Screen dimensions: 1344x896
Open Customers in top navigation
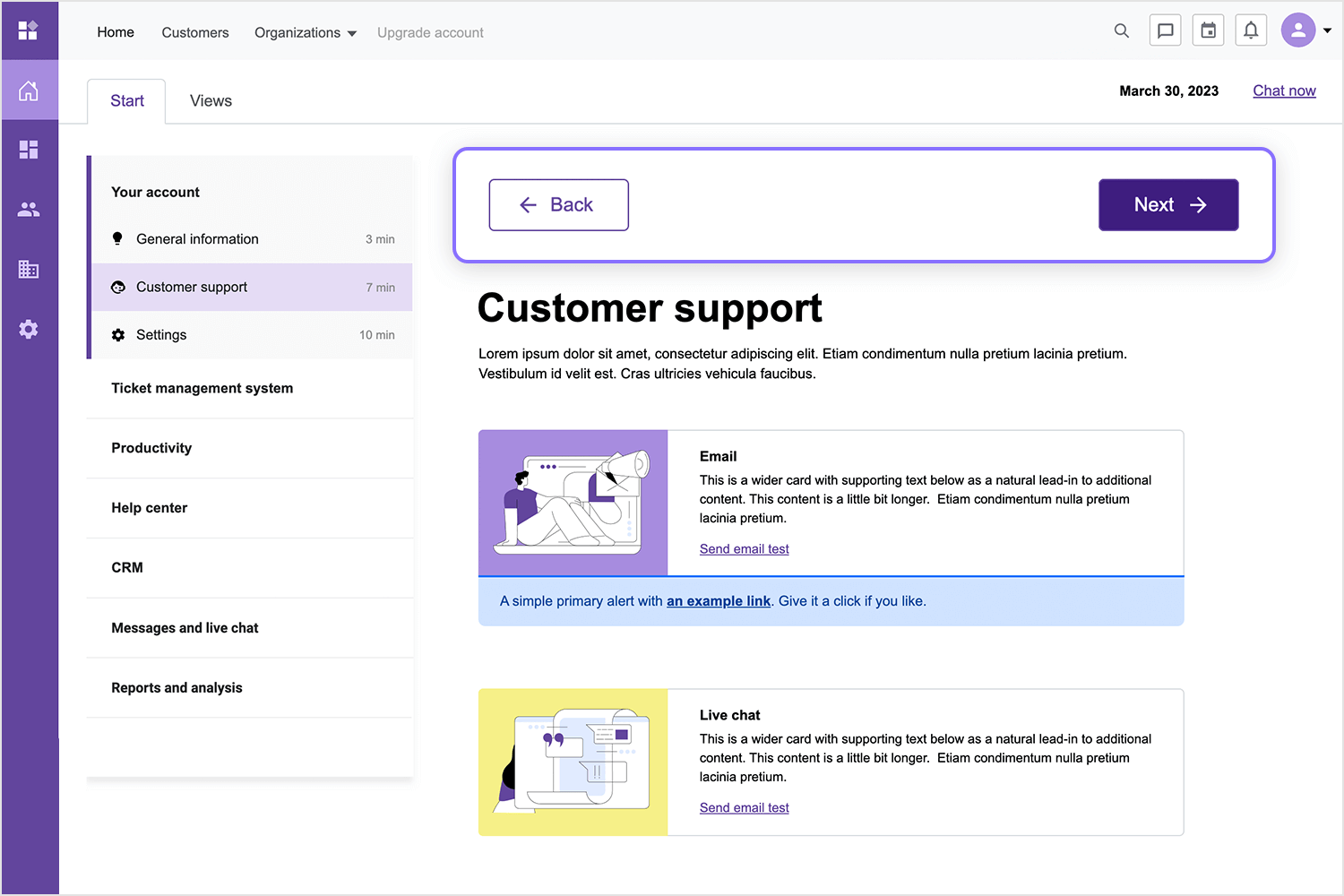click(x=195, y=32)
